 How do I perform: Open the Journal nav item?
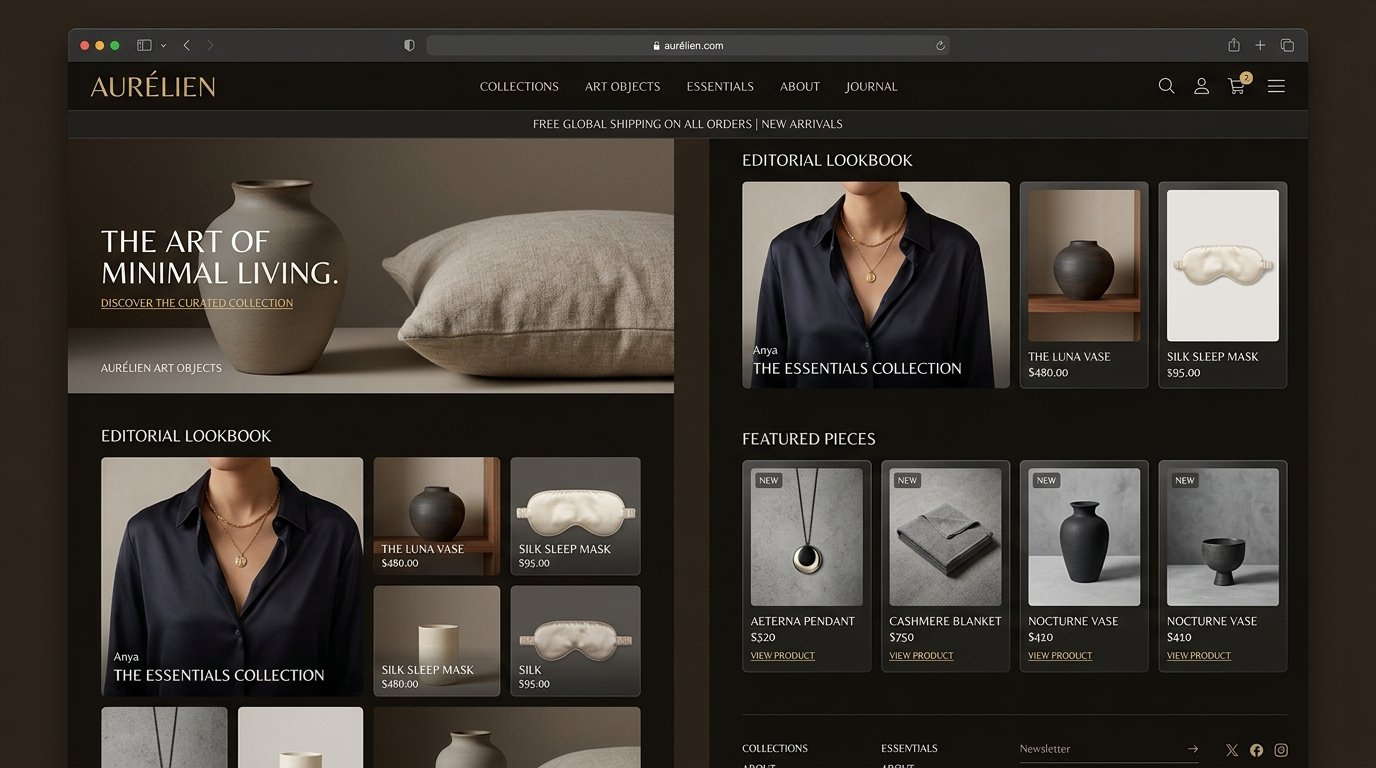(871, 87)
